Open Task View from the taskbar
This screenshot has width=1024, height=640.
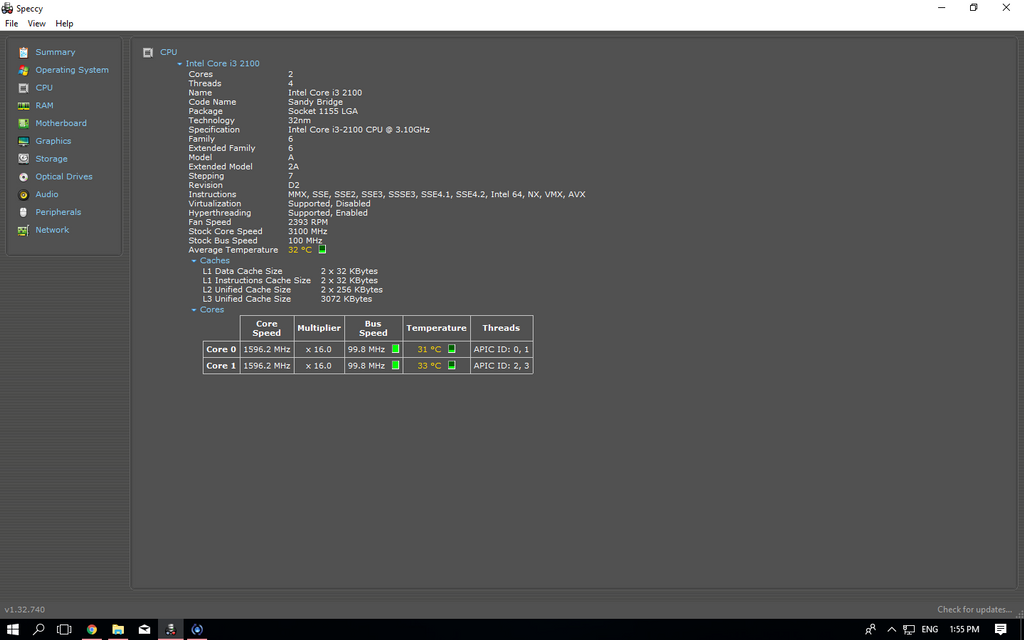[64, 630]
